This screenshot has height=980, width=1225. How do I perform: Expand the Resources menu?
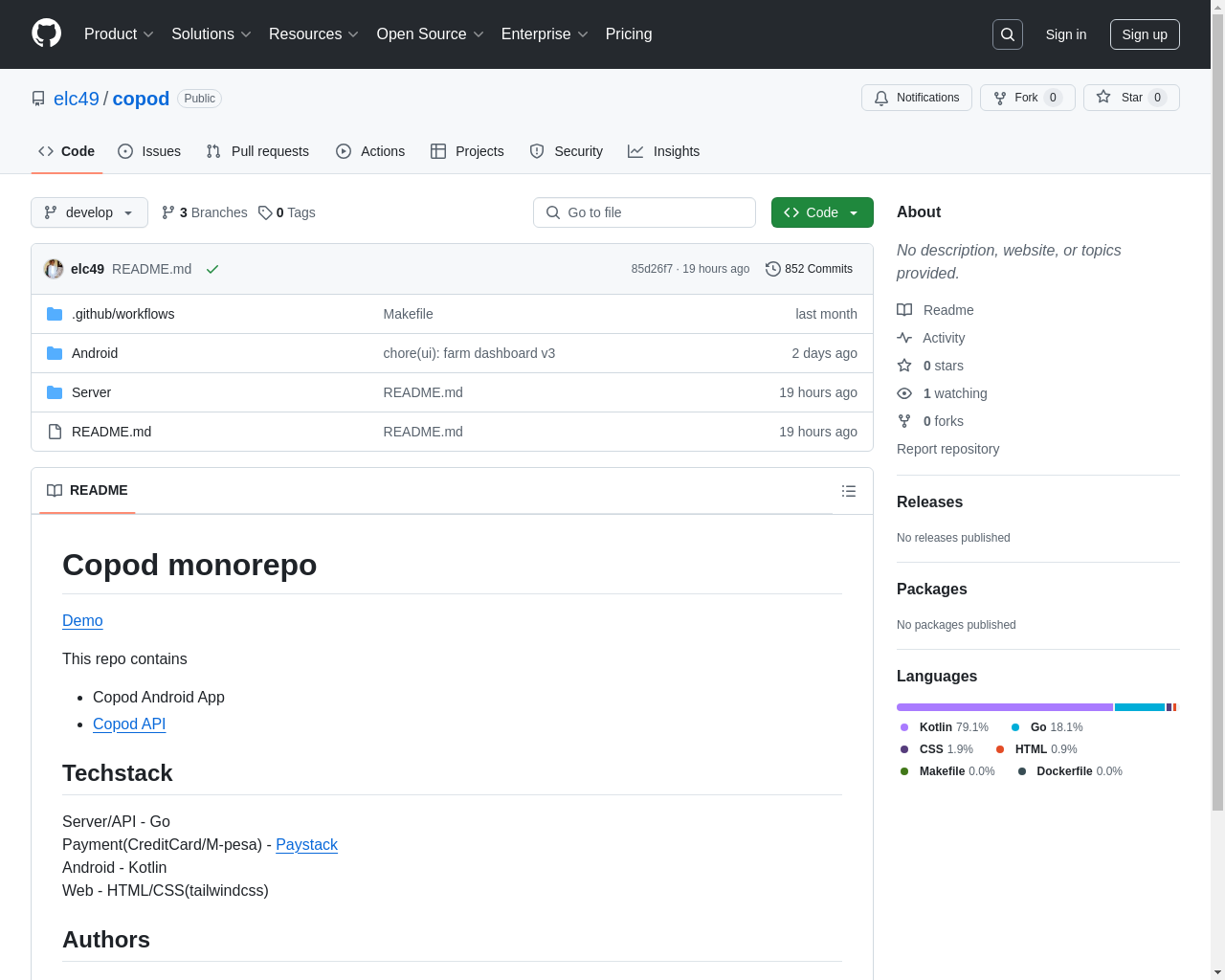314,34
